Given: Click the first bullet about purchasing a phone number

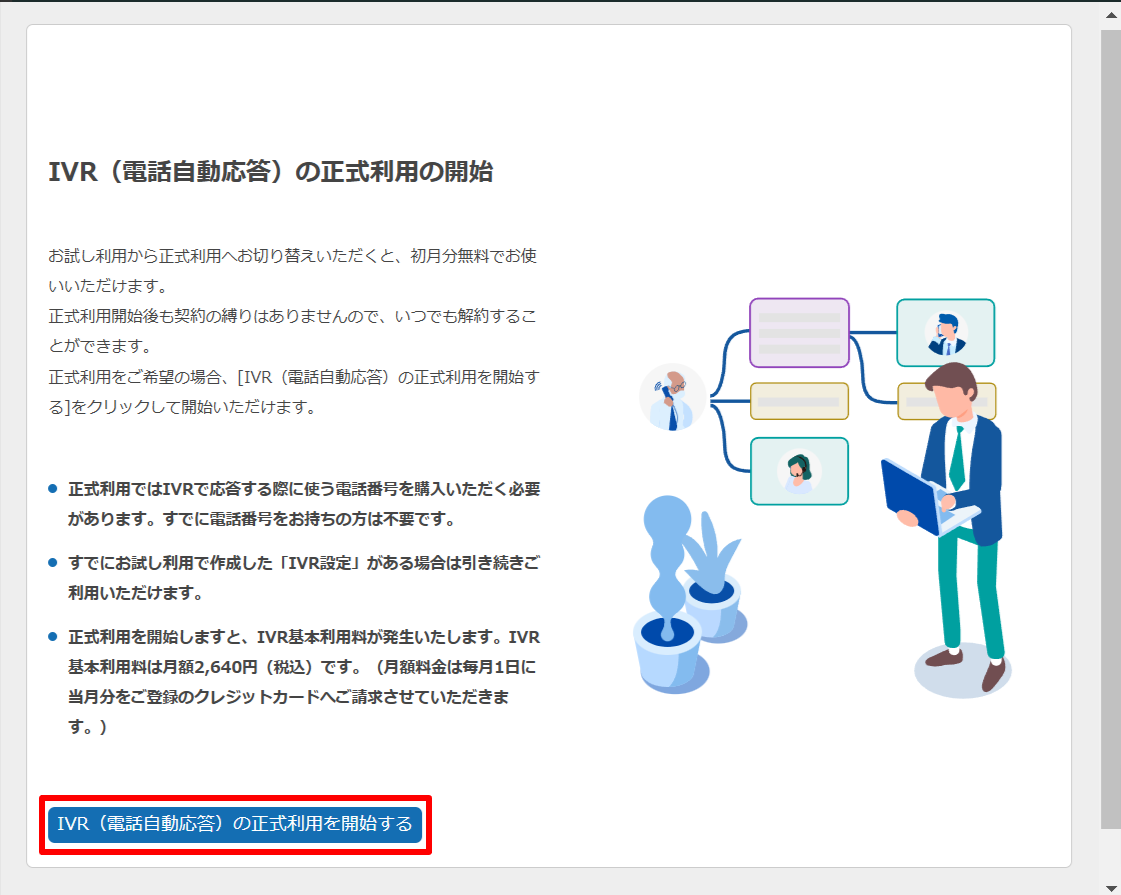Looking at the screenshot, I should (x=304, y=504).
